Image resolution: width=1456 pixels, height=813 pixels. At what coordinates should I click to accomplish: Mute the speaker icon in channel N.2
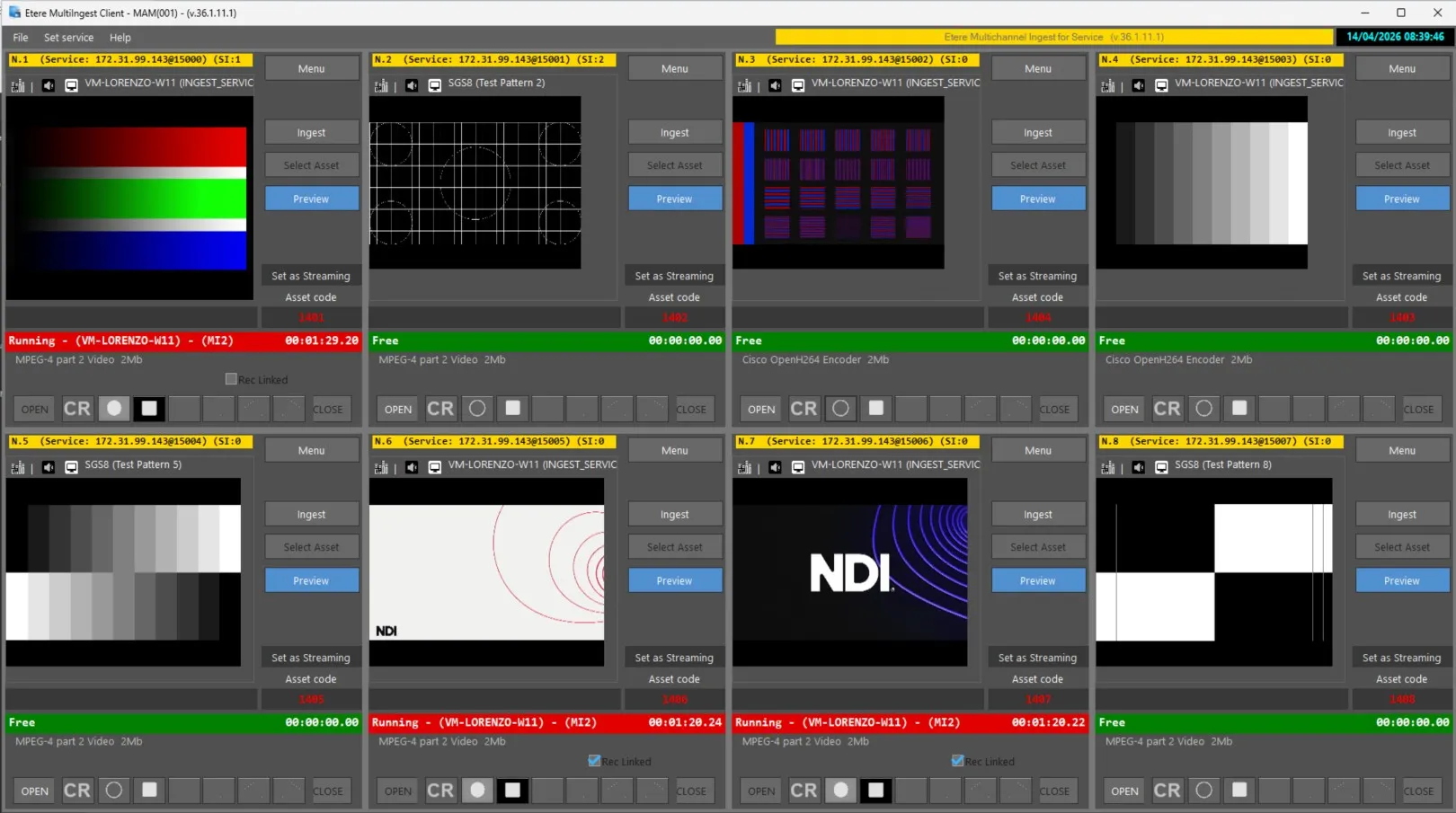412,85
